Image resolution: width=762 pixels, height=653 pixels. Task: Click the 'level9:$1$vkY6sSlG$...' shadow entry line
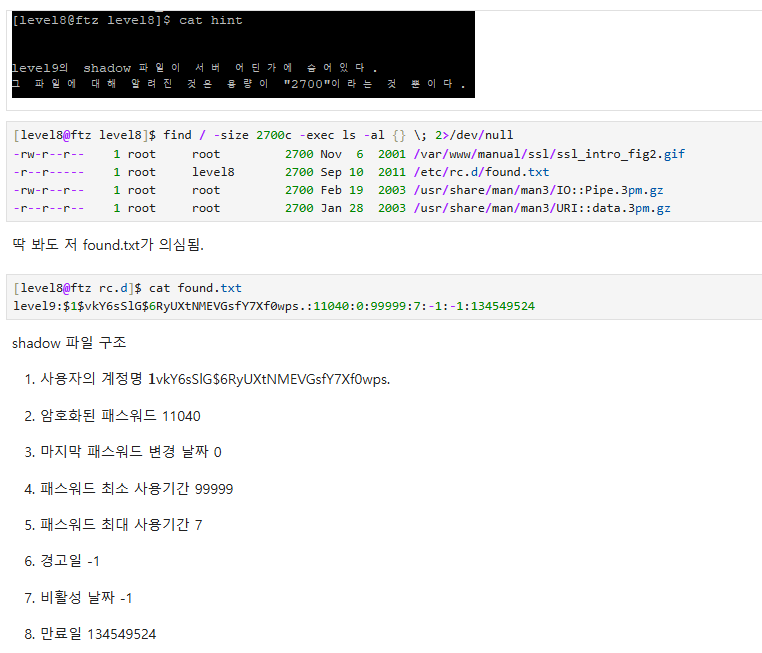click(x=274, y=306)
